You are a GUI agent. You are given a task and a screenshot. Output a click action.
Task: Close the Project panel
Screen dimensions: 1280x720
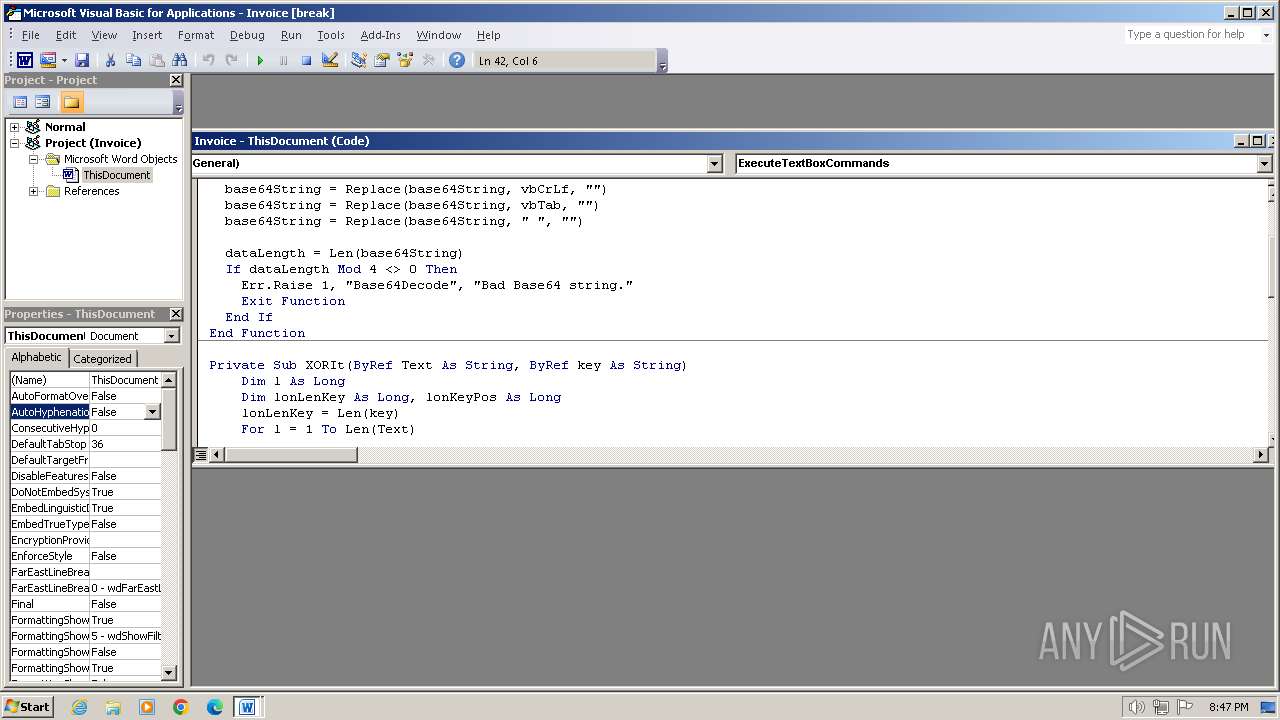(176, 80)
